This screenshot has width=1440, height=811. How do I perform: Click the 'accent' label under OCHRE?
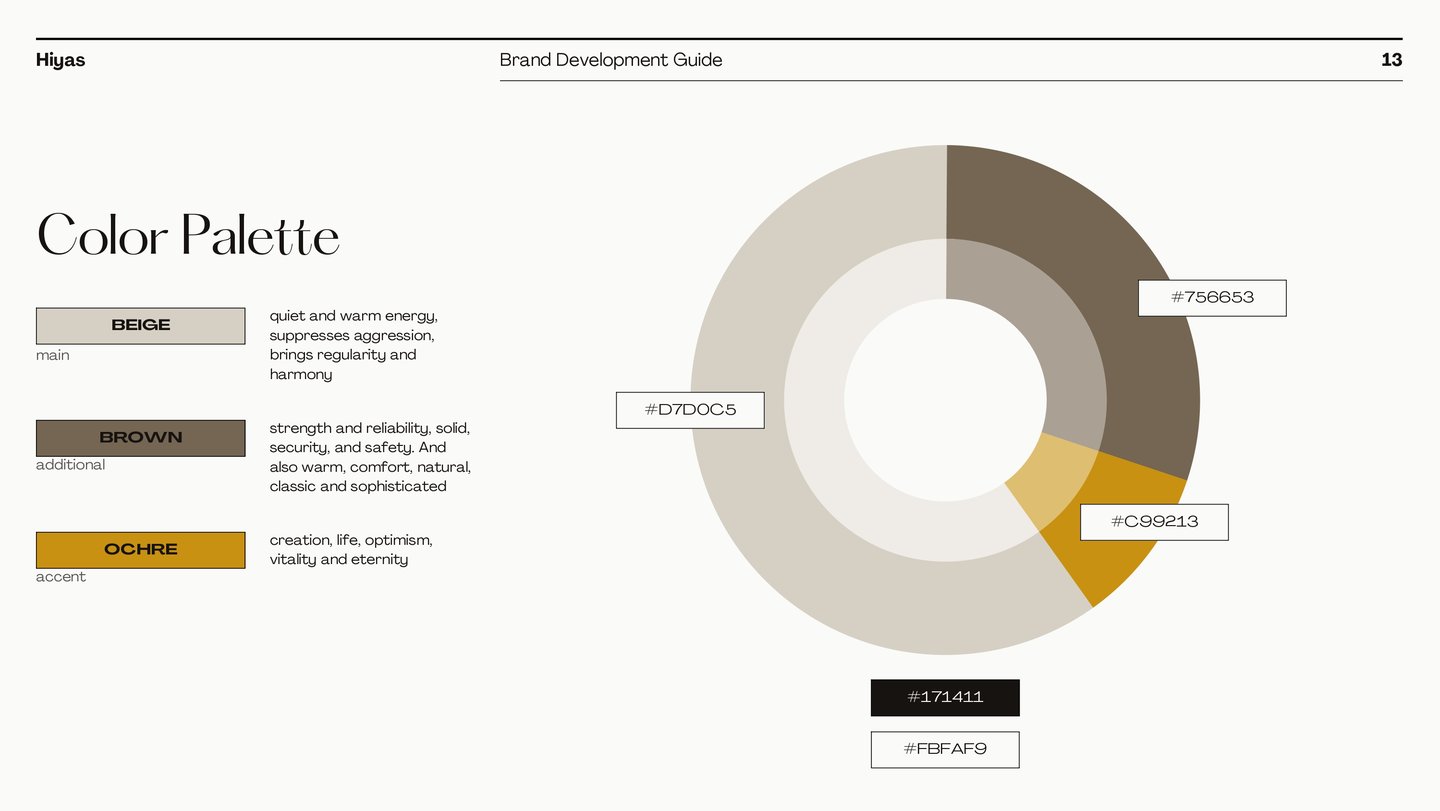(61, 577)
